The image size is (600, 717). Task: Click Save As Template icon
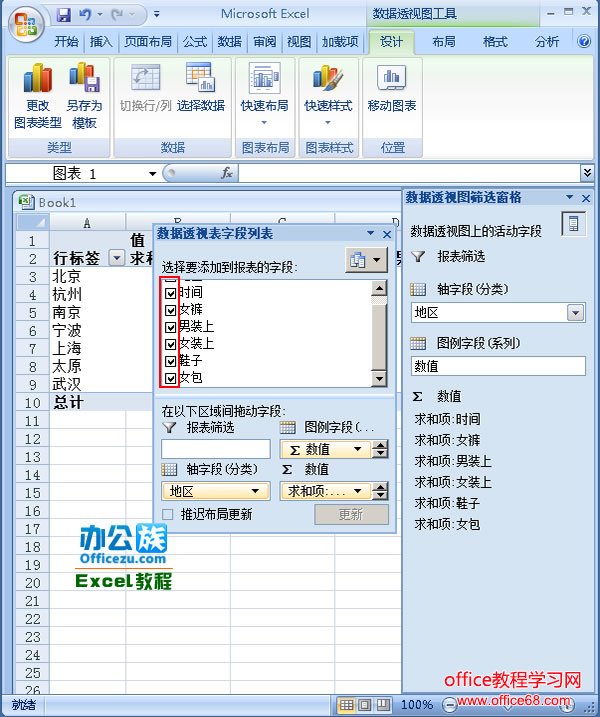[84, 96]
